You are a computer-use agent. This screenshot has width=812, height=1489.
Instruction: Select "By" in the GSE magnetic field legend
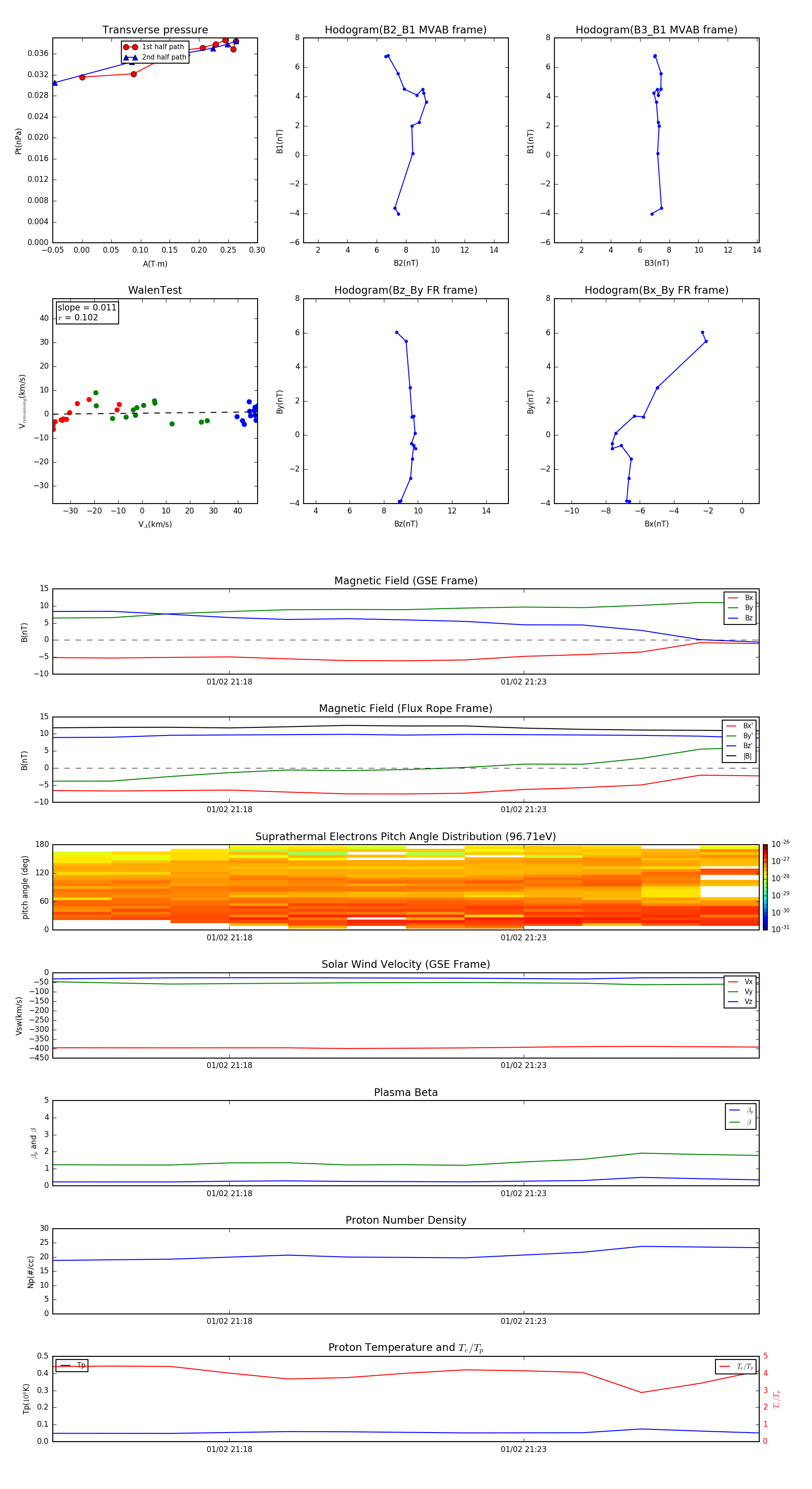pos(741,608)
